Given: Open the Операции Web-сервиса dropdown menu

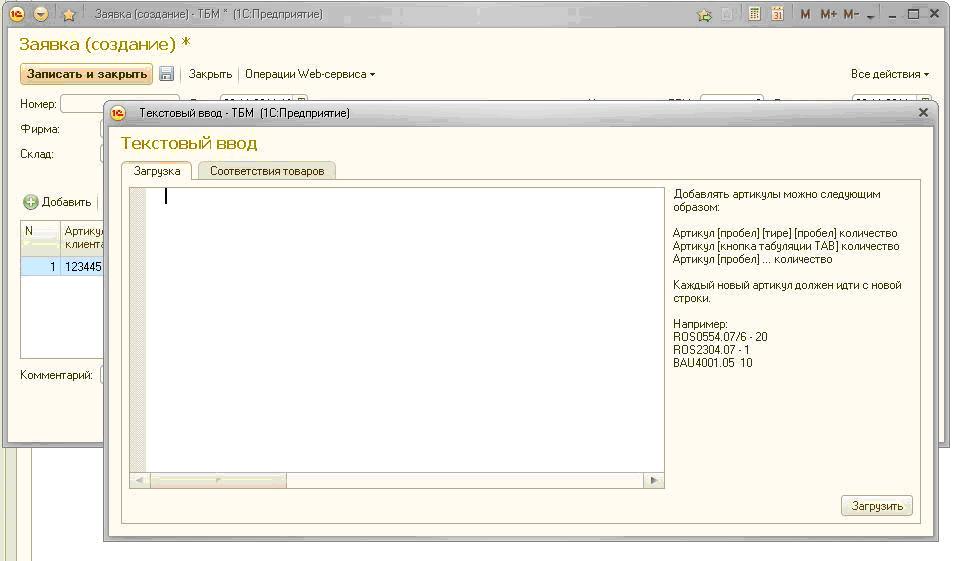Looking at the screenshot, I should [310, 74].
